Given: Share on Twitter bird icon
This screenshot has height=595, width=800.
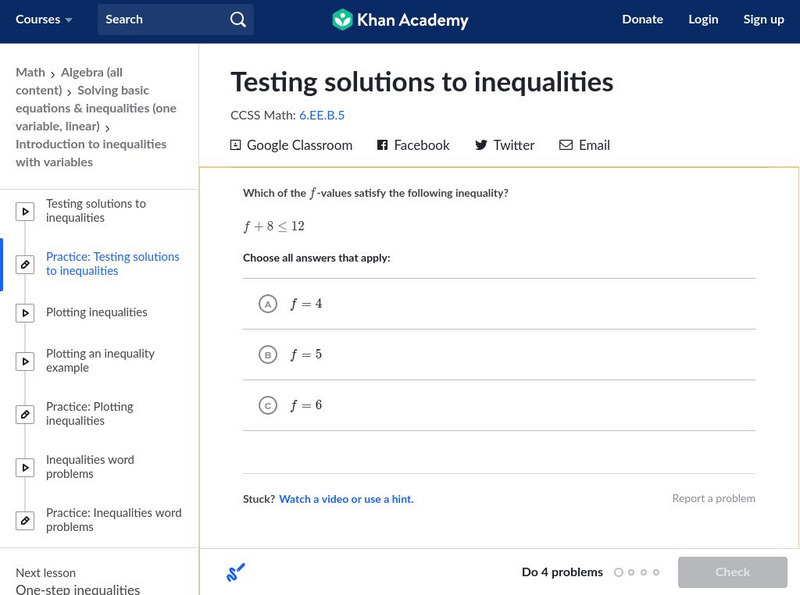Looking at the screenshot, I should point(481,145).
